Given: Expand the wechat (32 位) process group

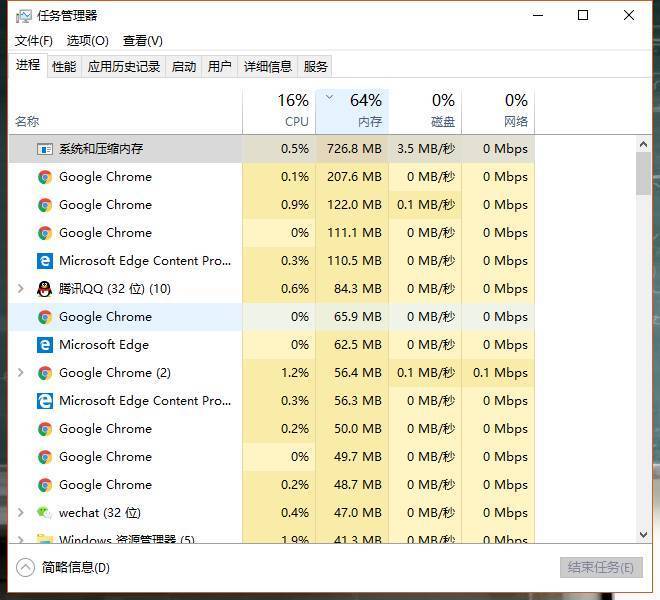Looking at the screenshot, I should (x=21, y=513).
